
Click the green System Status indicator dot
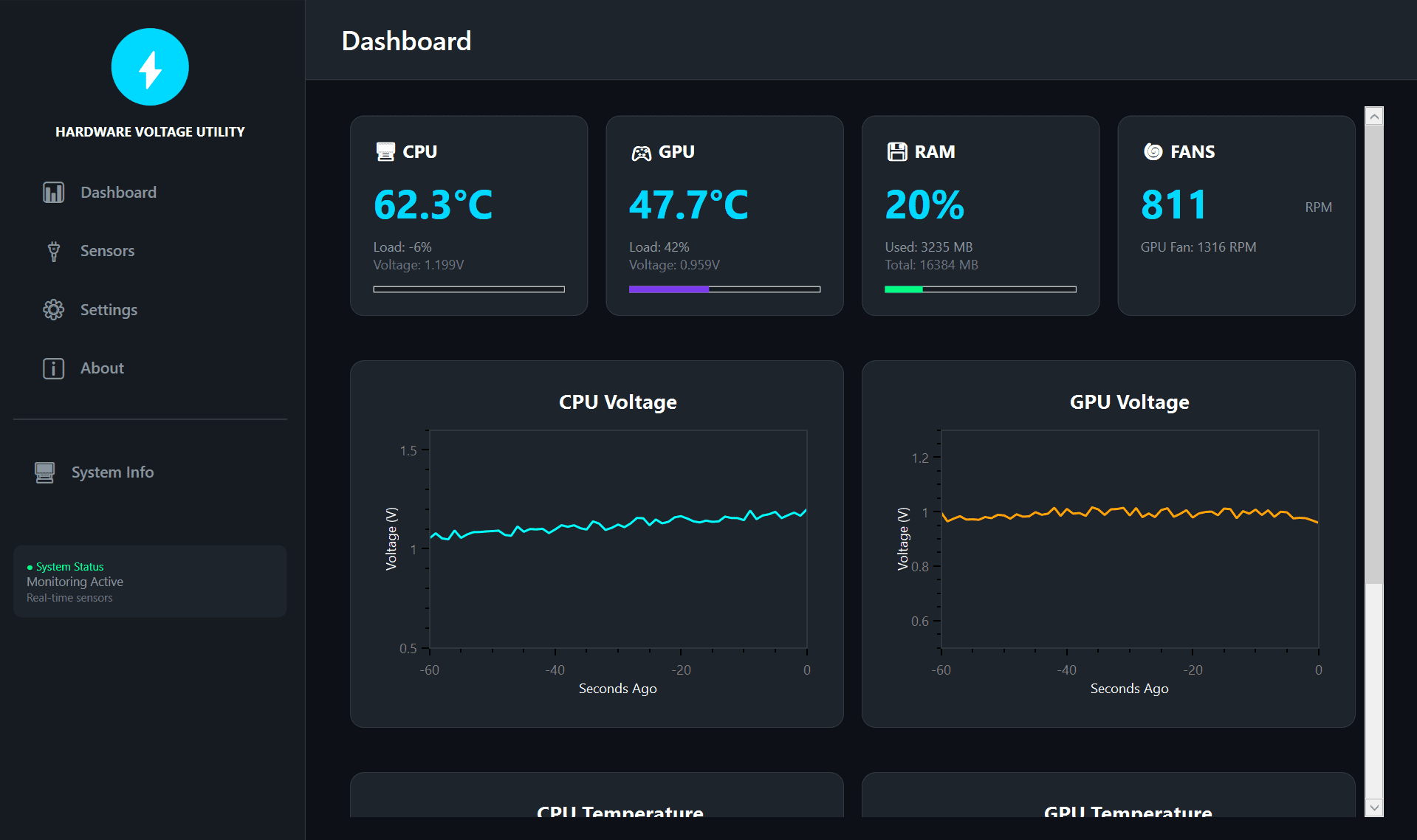click(30, 568)
